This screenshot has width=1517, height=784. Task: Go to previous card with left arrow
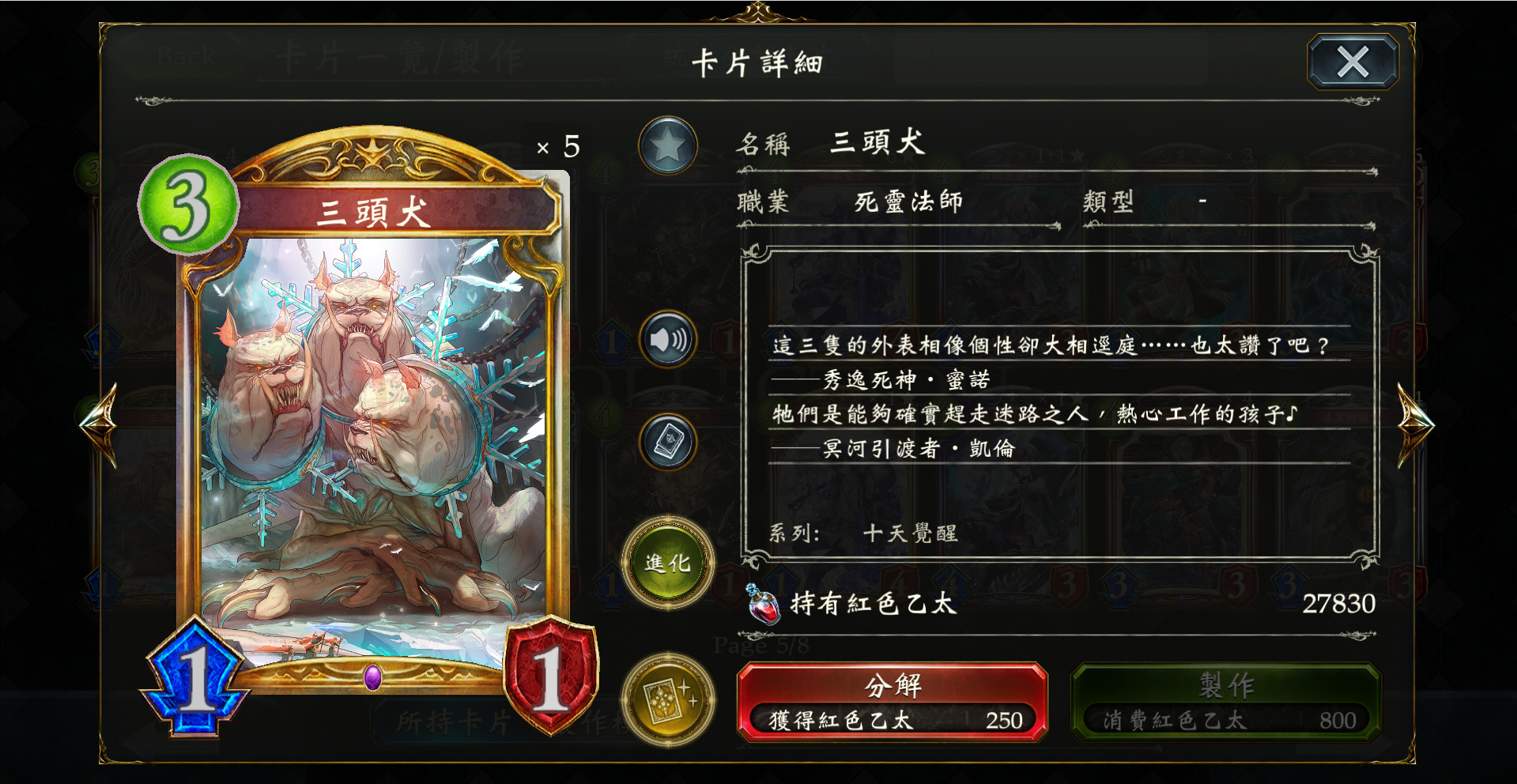pos(100,424)
